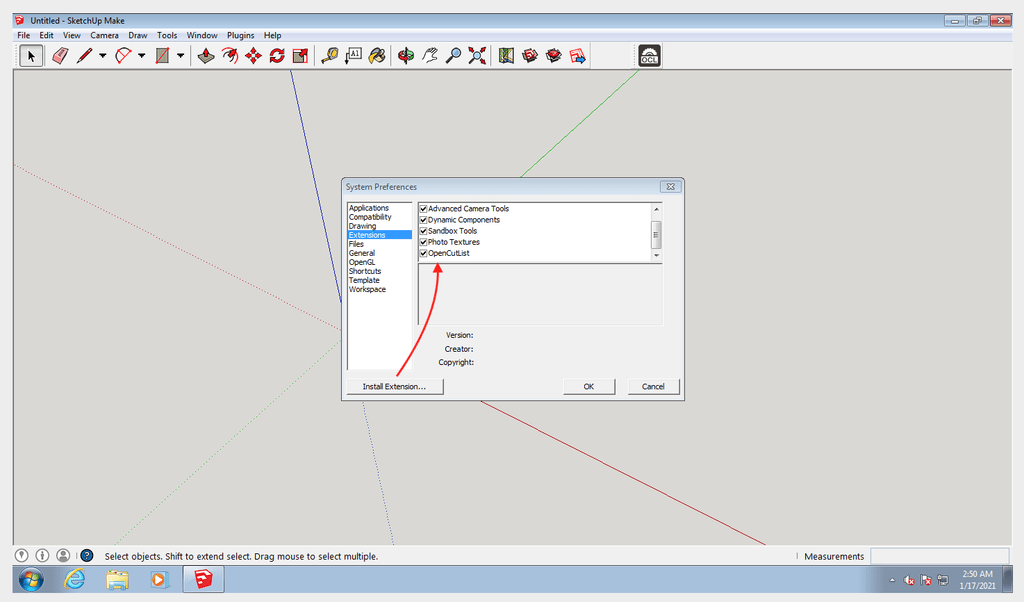The width and height of the screenshot is (1024, 602).
Task: Activate the Orbit tool
Action: point(406,56)
